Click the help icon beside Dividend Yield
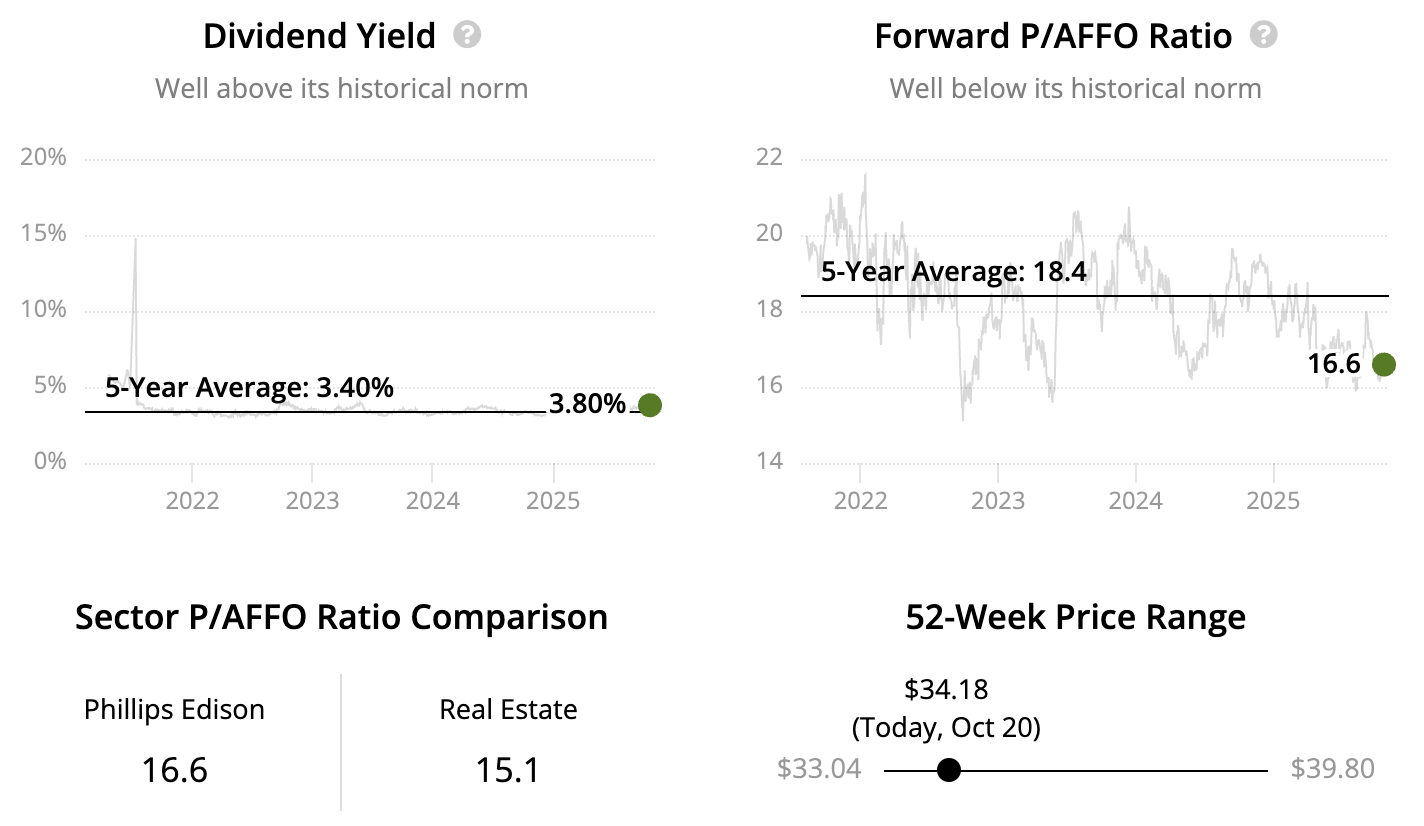Image resolution: width=1424 pixels, height=826 pixels. pyautogui.click(x=467, y=36)
